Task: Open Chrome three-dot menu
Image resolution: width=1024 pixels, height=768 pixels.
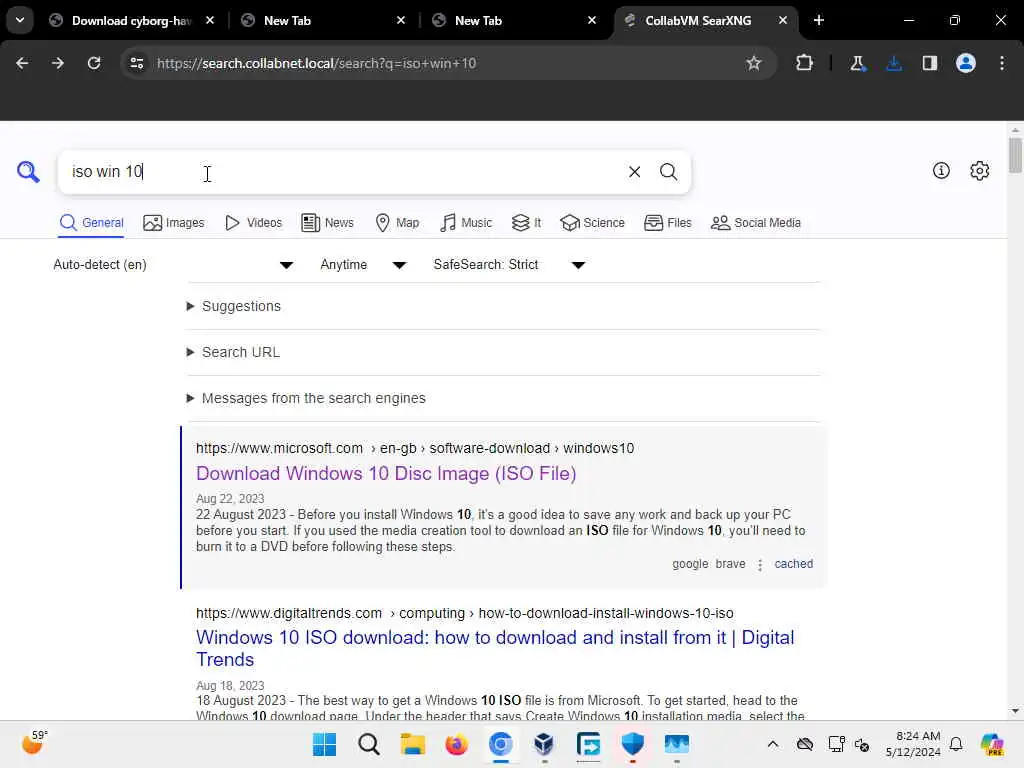Action: [x=1002, y=63]
